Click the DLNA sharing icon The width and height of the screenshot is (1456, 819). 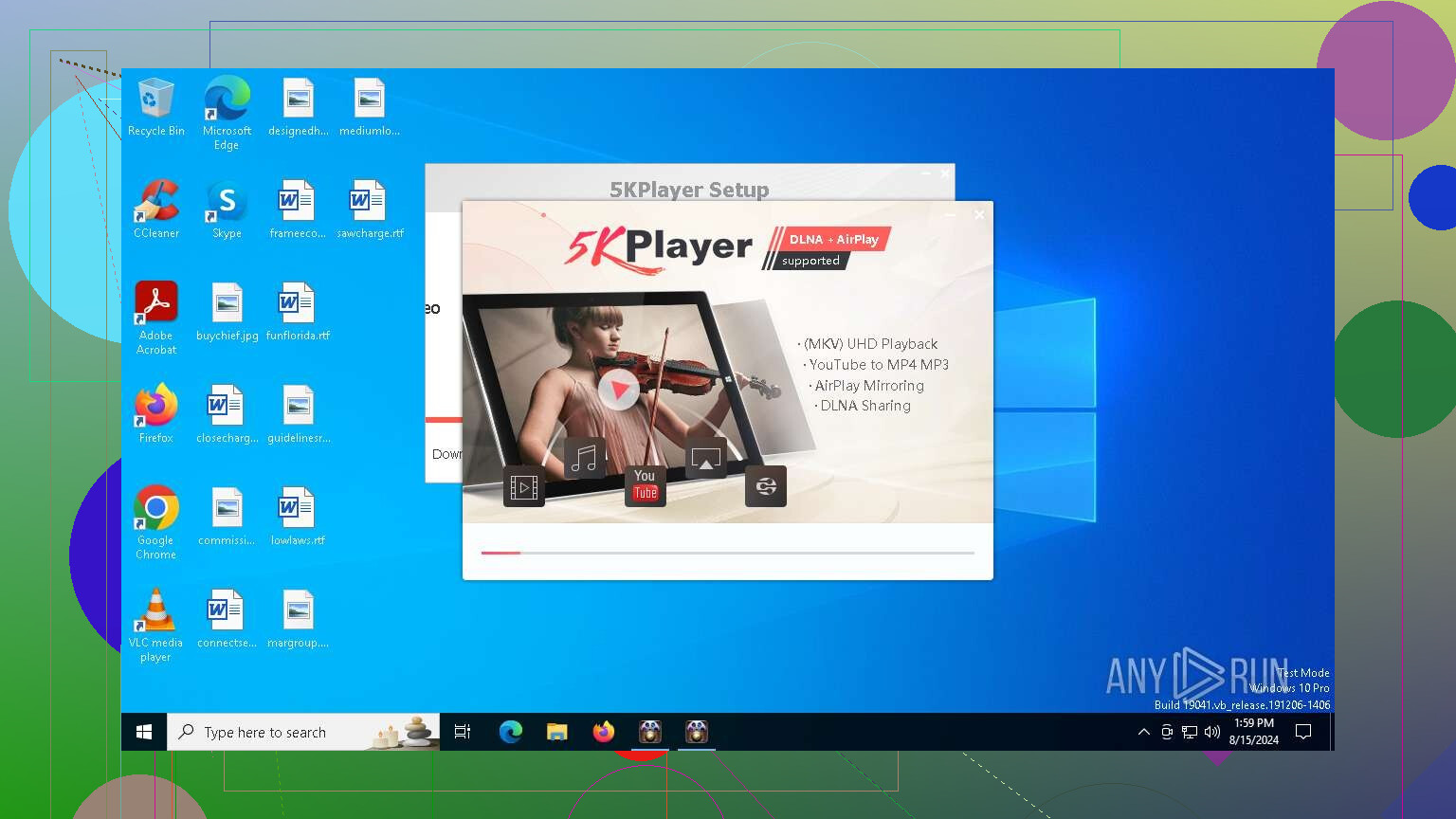click(x=766, y=486)
